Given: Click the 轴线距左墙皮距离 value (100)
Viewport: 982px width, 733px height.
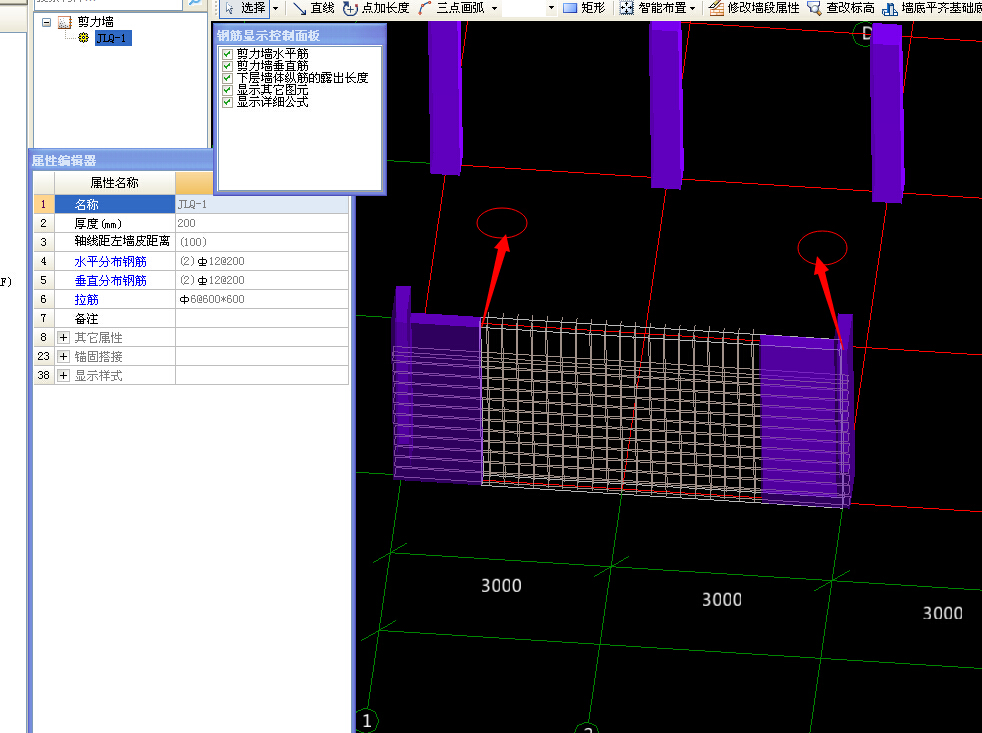Looking at the screenshot, I should click(262, 242).
